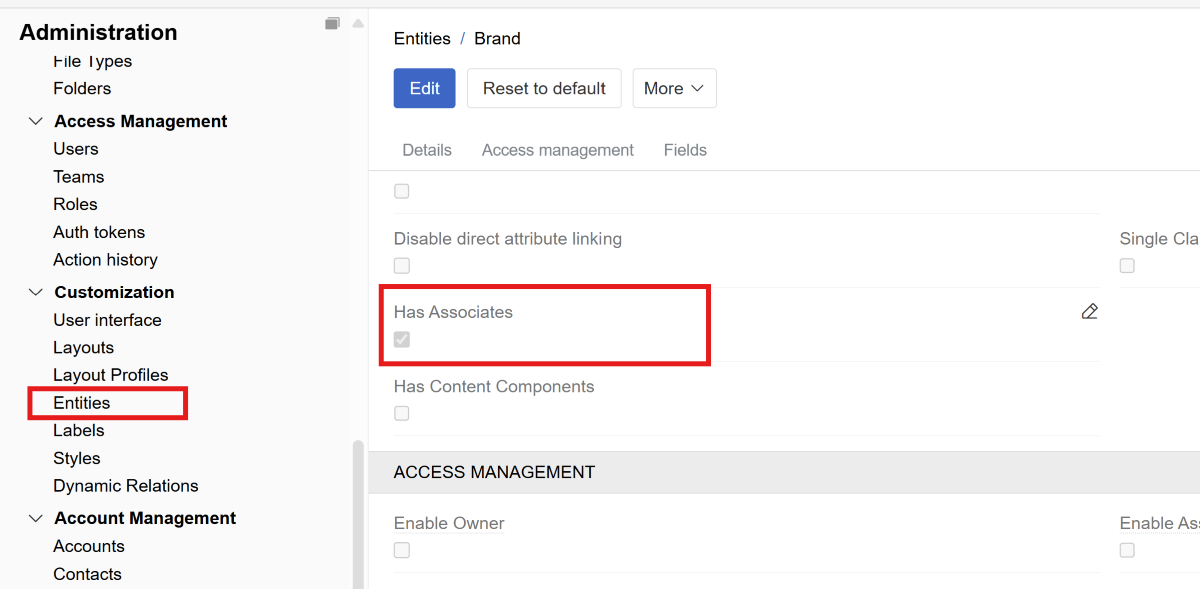This screenshot has width=1200, height=589.
Task: Tick the Enable Owner checkbox
Action: point(402,550)
